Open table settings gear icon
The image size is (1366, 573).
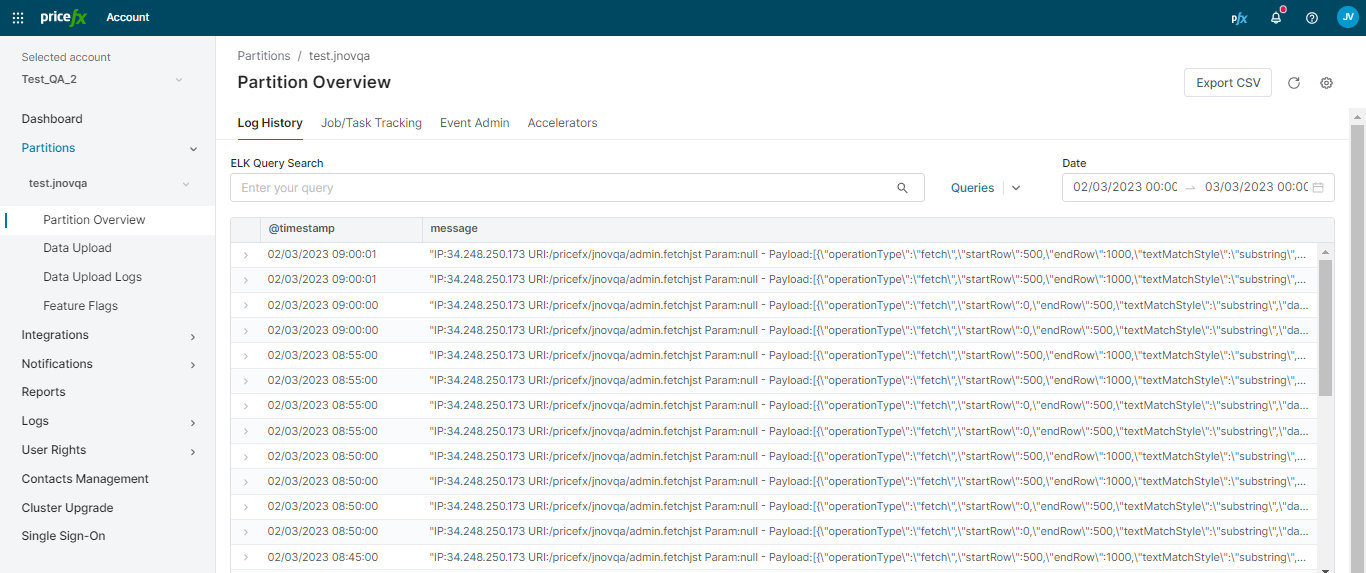point(1327,83)
